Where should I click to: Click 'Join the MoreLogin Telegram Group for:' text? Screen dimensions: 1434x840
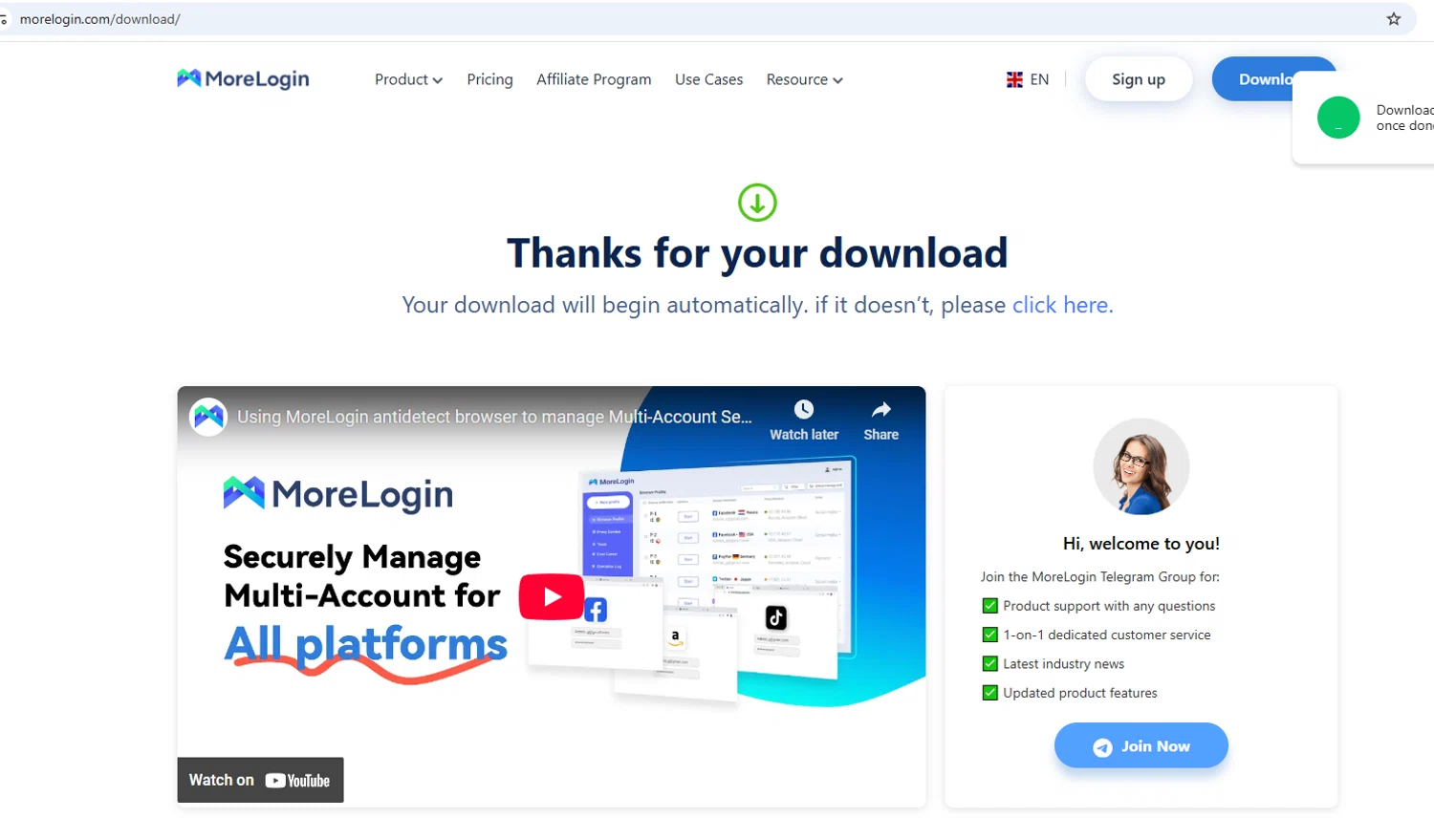coord(1100,577)
